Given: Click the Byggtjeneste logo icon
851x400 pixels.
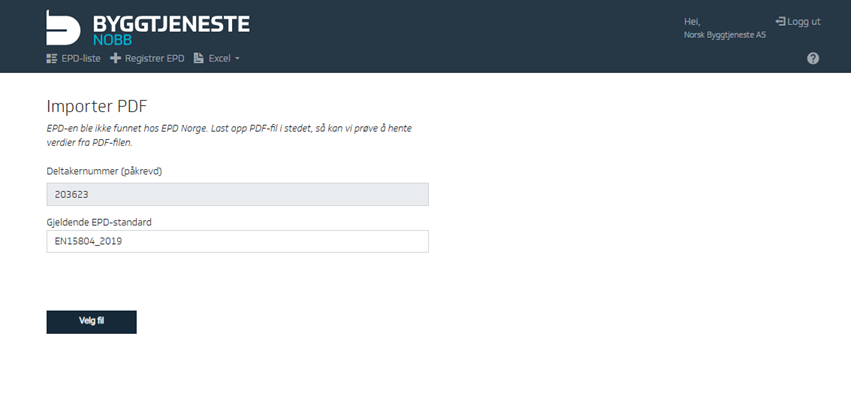Looking at the screenshot, I should pos(64,27).
